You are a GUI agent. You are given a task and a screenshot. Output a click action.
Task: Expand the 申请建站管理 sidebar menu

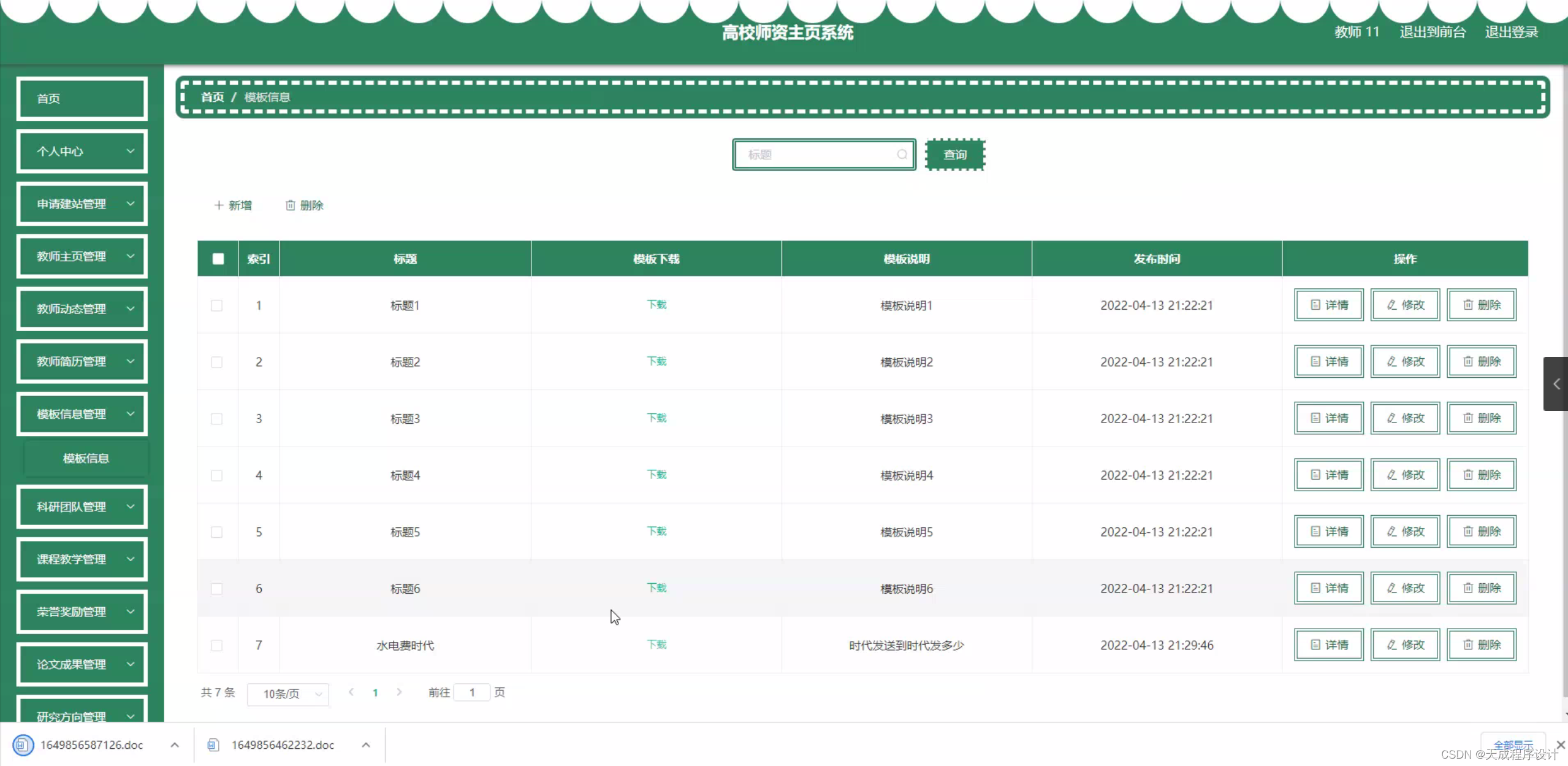(82, 204)
